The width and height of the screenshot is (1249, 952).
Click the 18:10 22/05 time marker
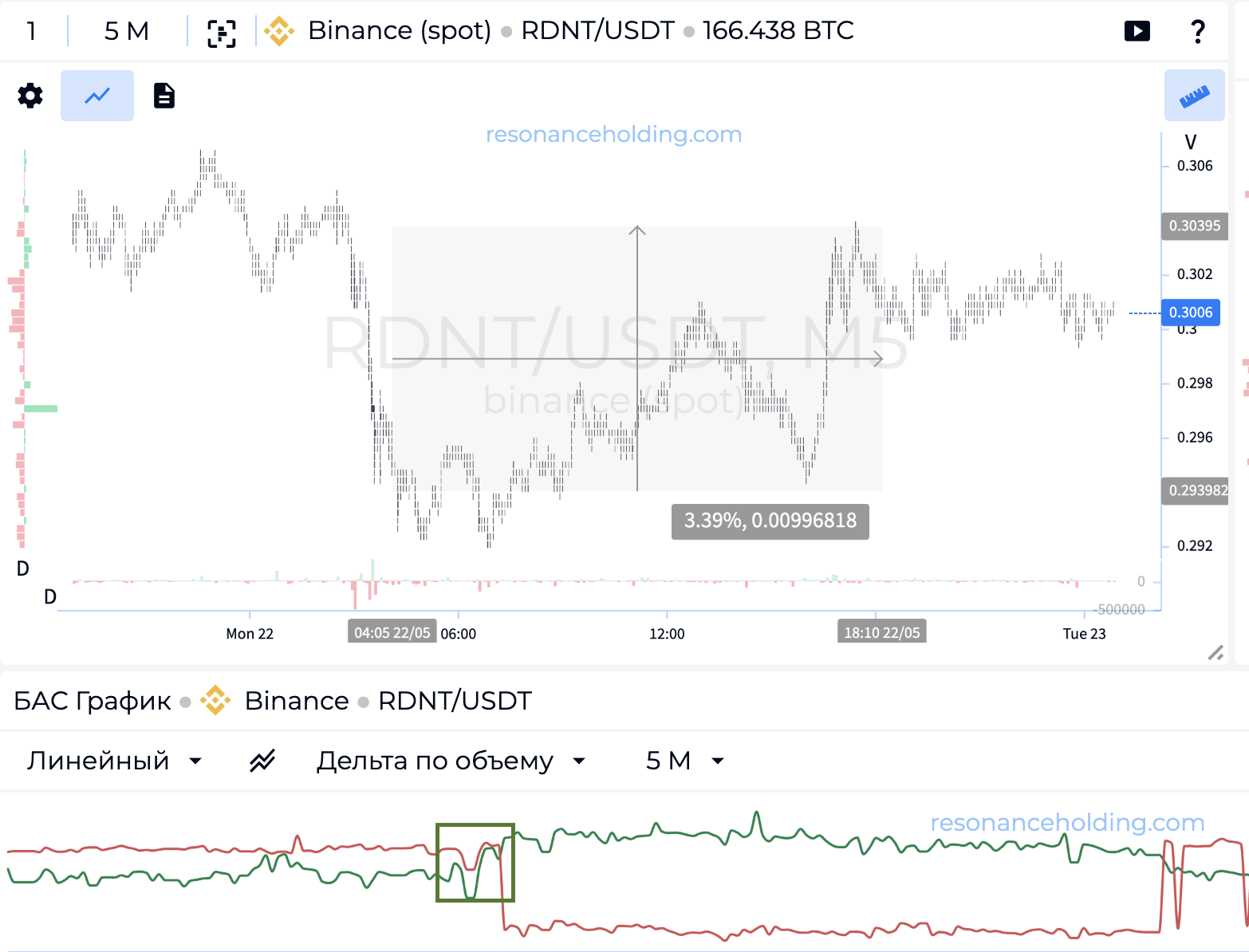coord(881,632)
